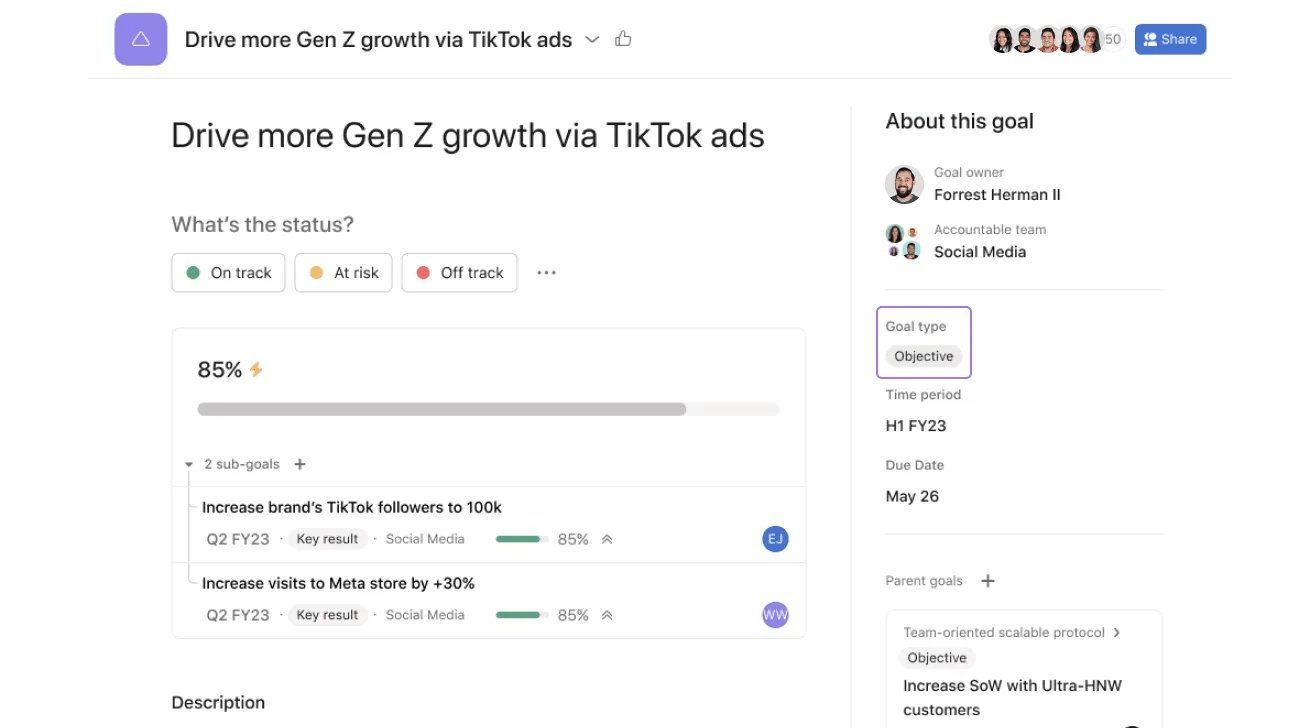
Task: Click the EJ owner avatar
Action: coord(775,539)
